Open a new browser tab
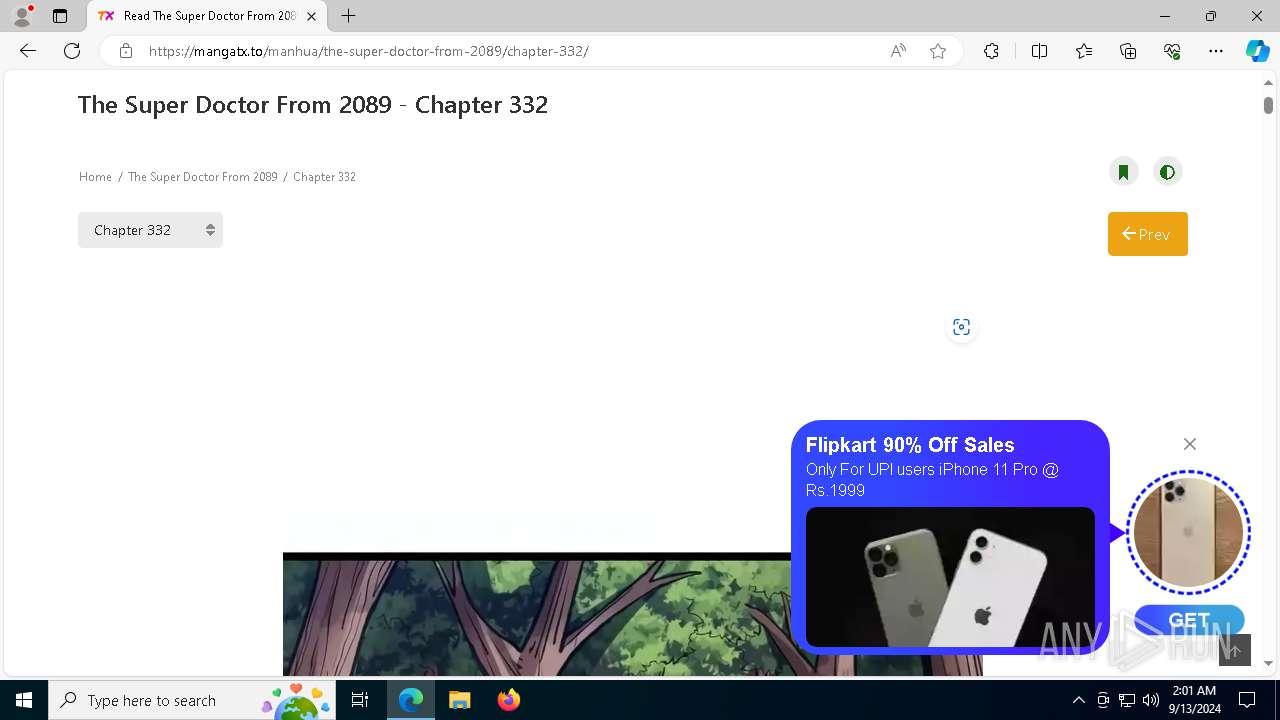 click(348, 16)
